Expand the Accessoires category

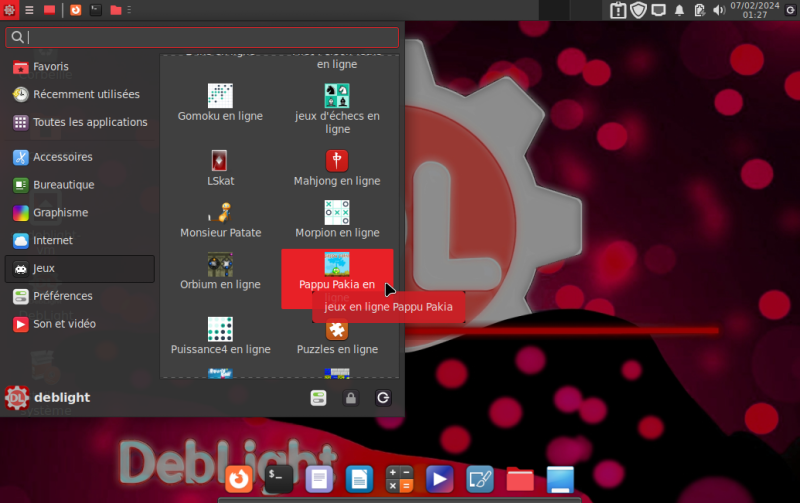62,157
